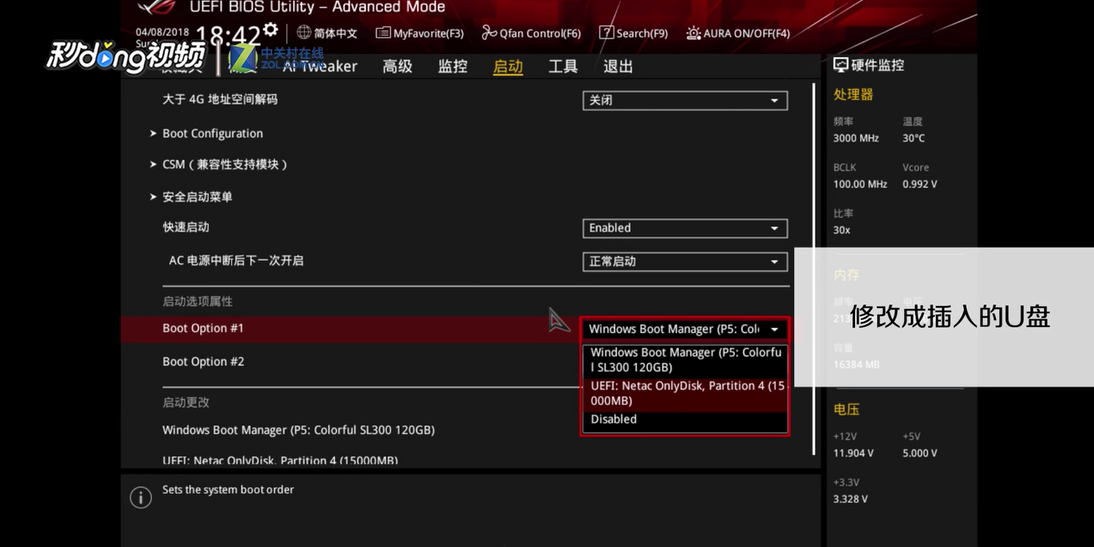Click the 3000 MHz frequency value
1094x547 pixels.
pos(855,138)
